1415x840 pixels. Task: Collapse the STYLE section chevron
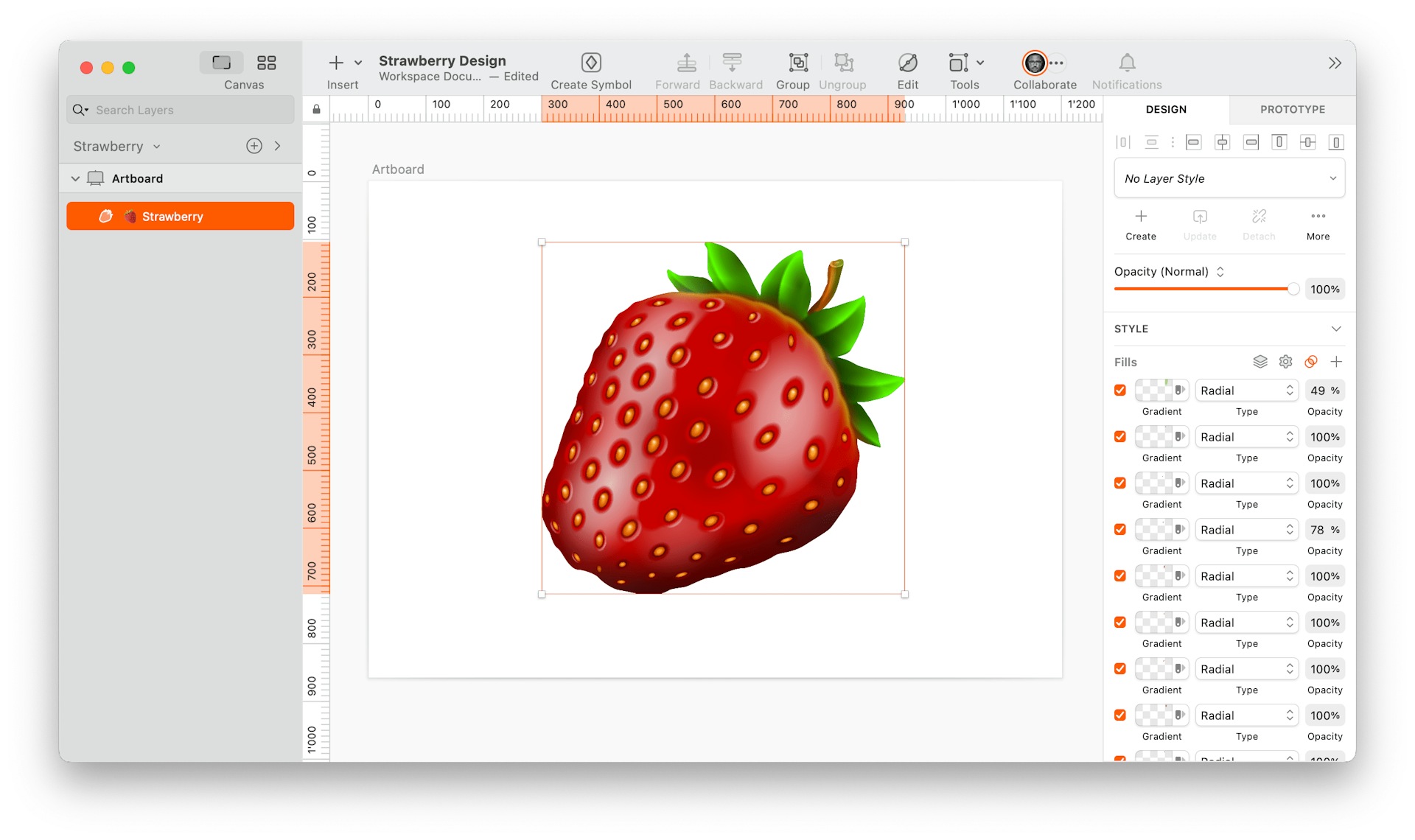[1336, 329]
